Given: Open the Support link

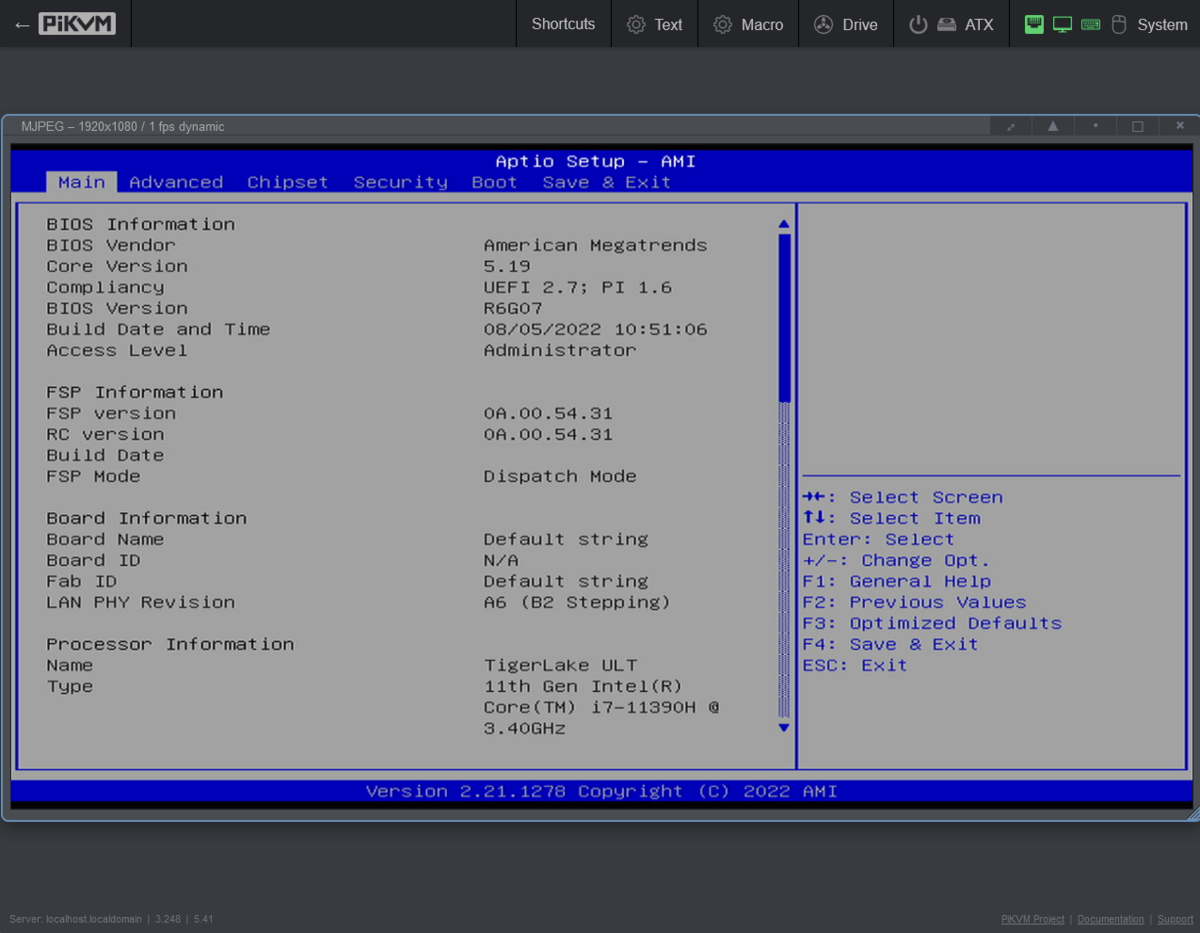Looking at the screenshot, I should pos(1175,919).
